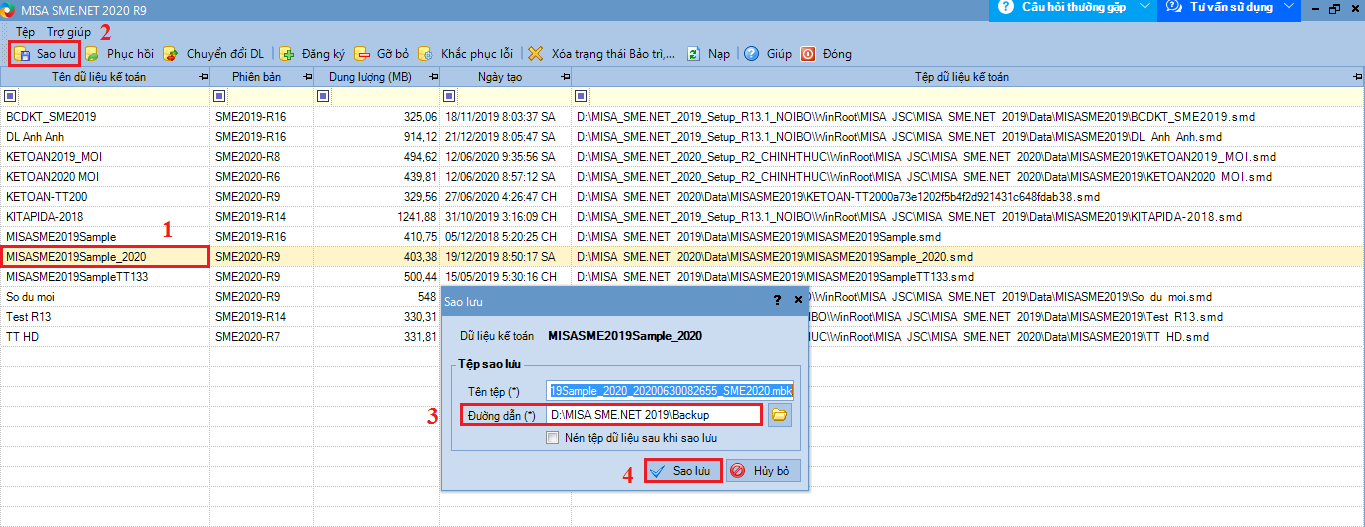Restore down the main application window
The image size is (1365, 527).
(x=1334, y=8)
